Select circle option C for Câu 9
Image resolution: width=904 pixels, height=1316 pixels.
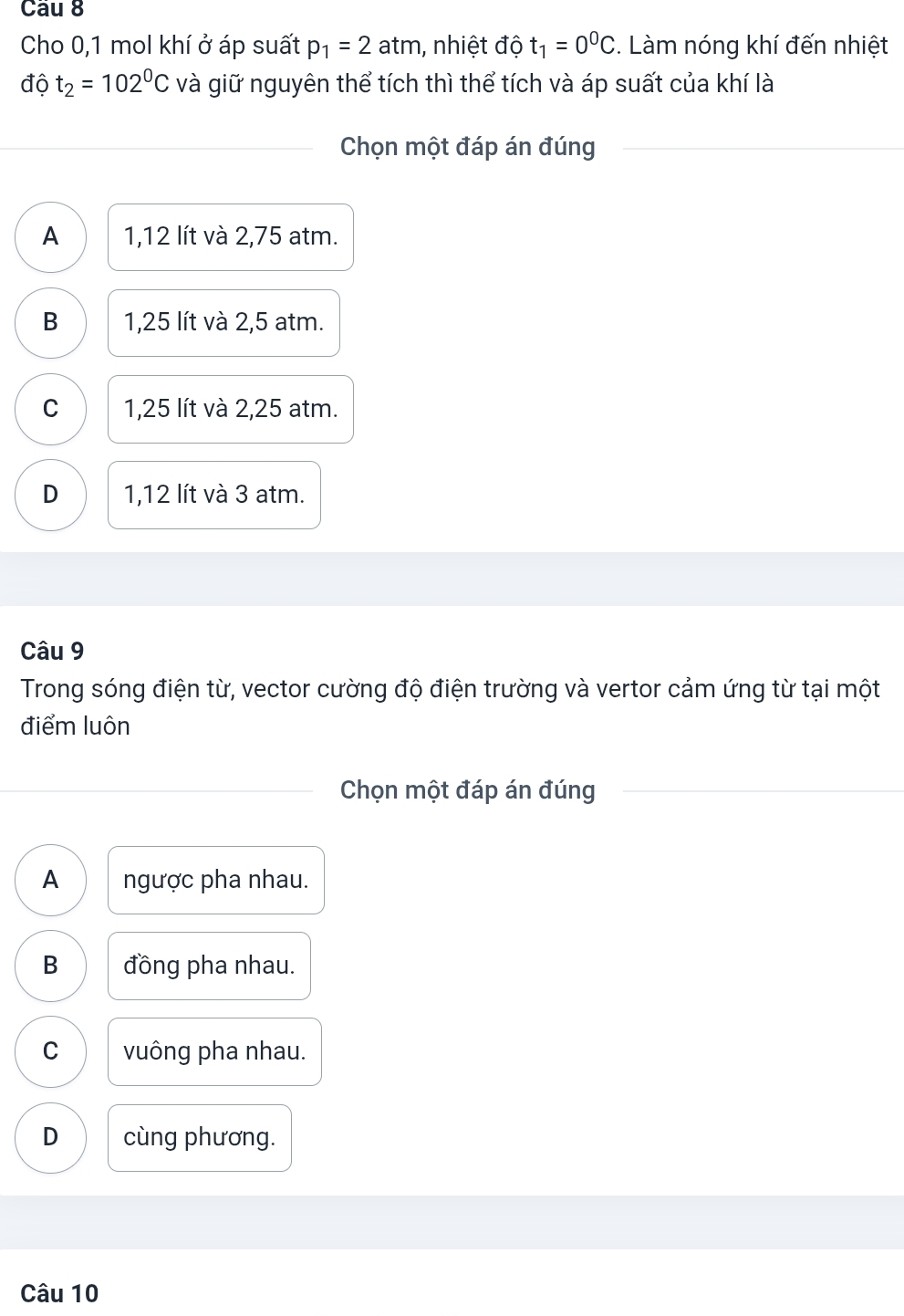click(51, 1051)
